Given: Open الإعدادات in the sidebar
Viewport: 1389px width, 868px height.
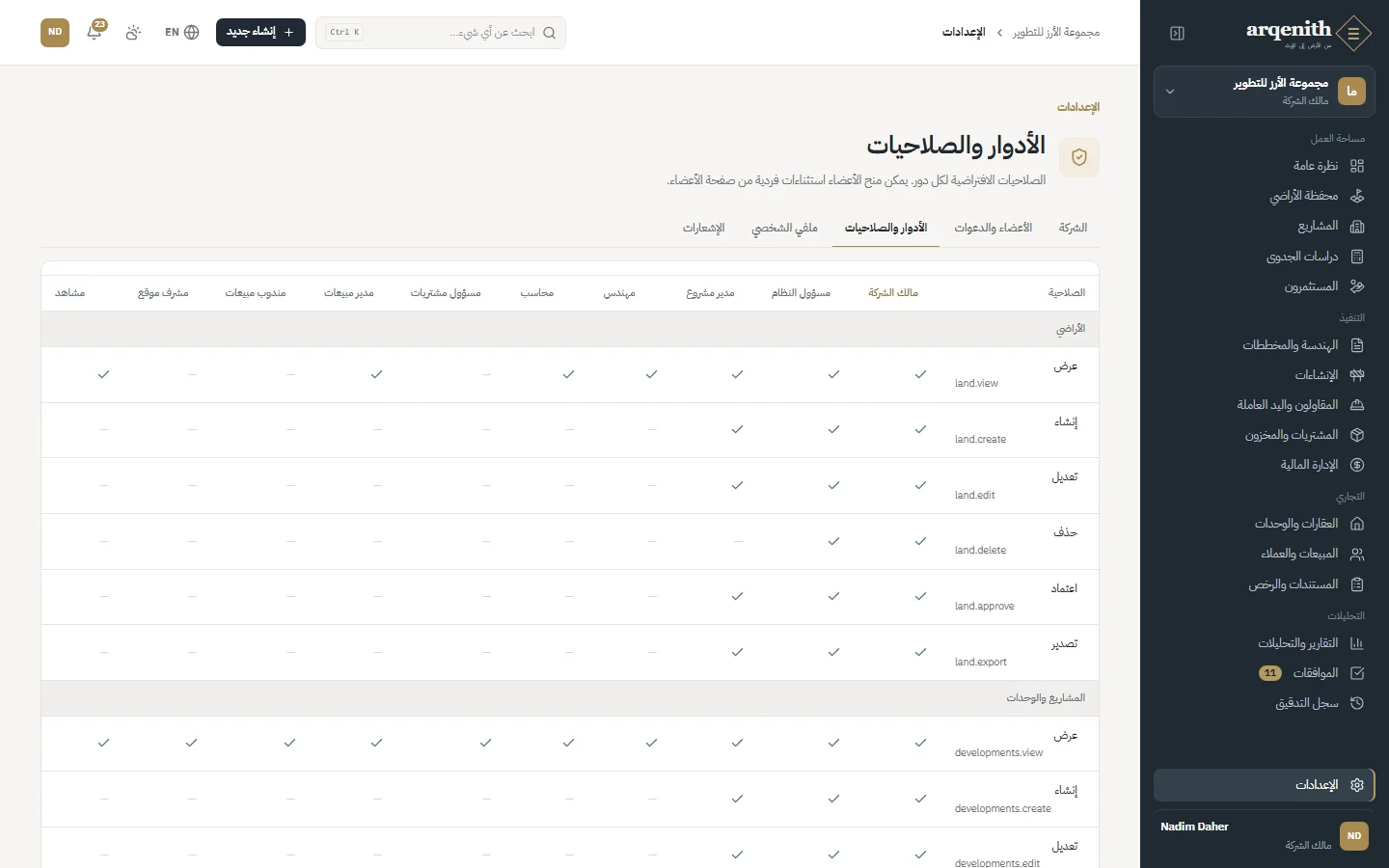Looking at the screenshot, I should 1264,785.
